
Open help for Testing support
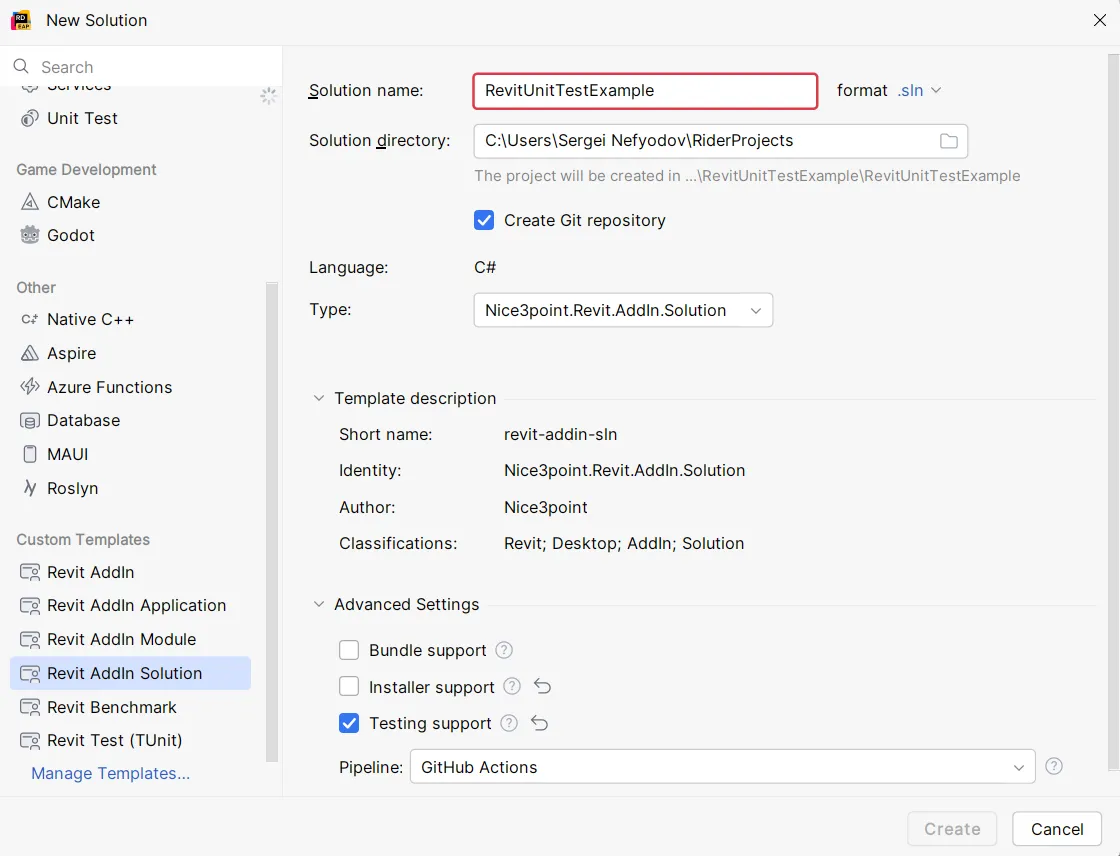point(509,723)
